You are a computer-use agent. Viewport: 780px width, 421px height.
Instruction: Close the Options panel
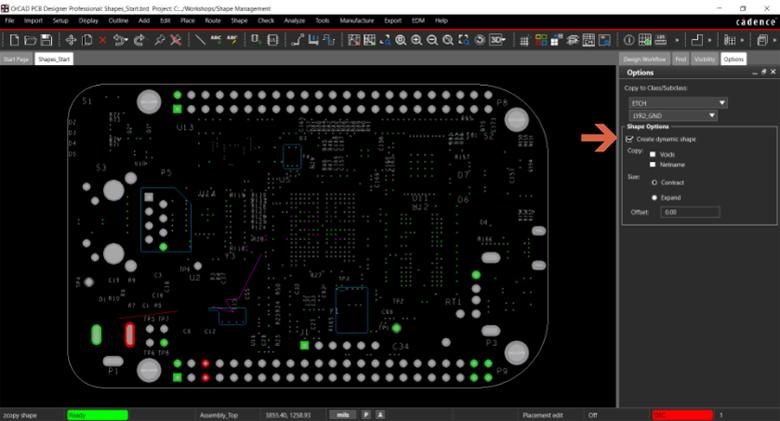pos(773,72)
